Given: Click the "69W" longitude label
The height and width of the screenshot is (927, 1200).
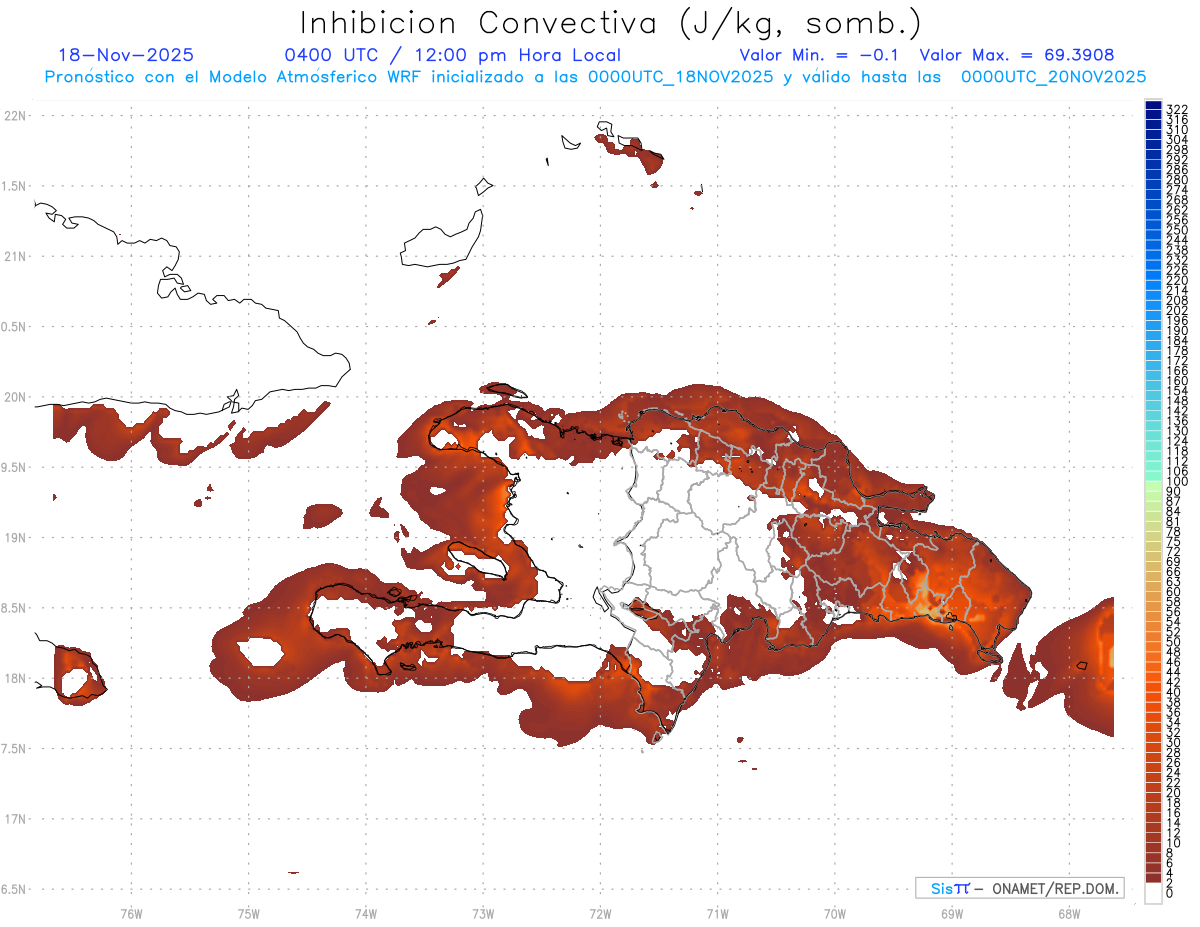Looking at the screenshot, I should click(951, 913).
